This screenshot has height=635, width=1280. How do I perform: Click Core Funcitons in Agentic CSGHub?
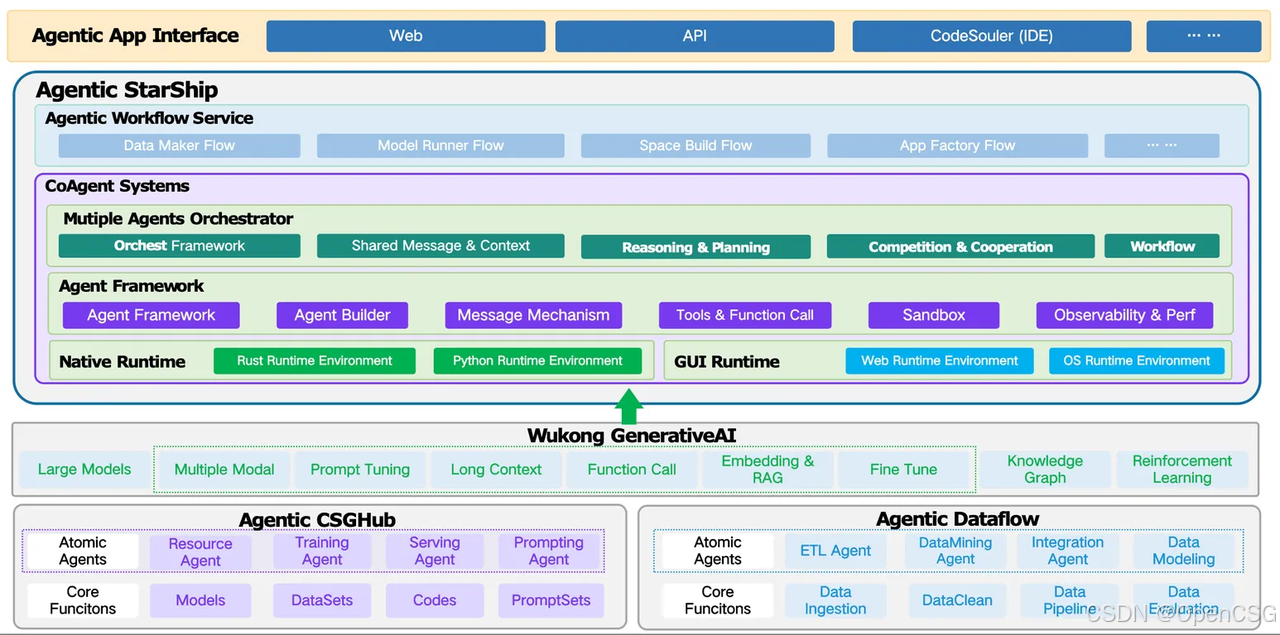click(x=83, y=600)
